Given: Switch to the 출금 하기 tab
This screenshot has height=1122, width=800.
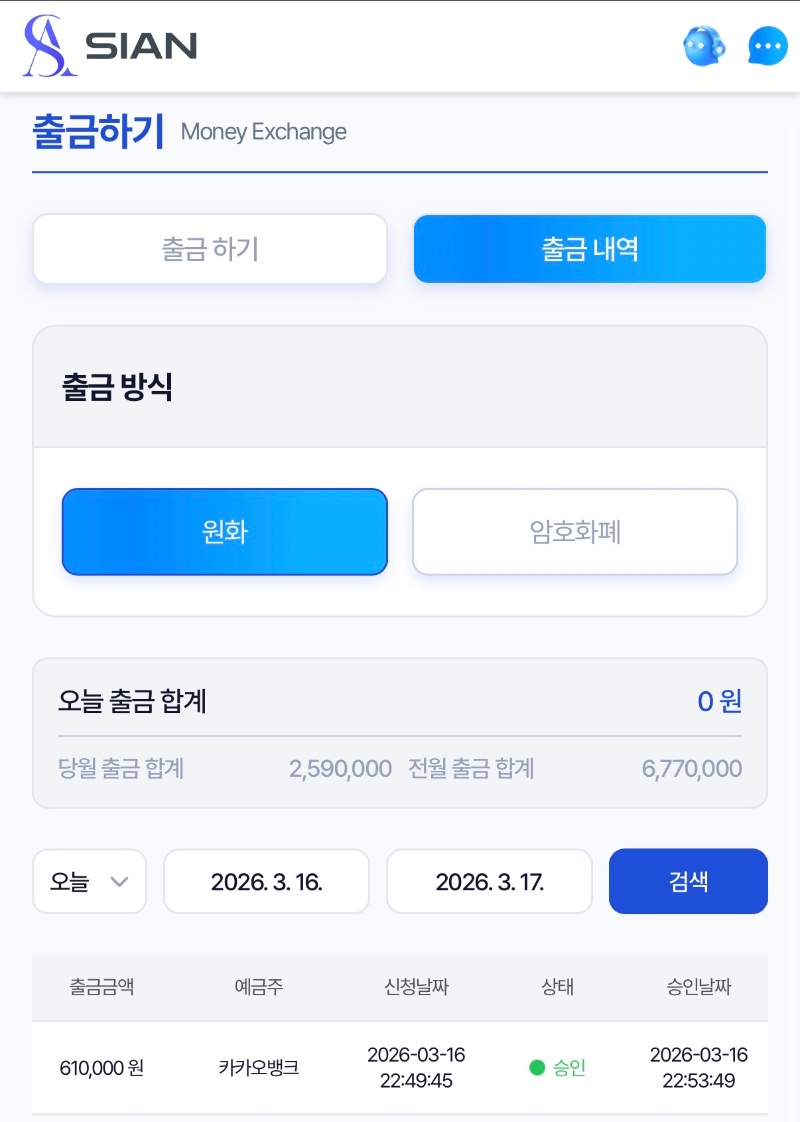Looking at the screenshot, I should coord(210,249).
